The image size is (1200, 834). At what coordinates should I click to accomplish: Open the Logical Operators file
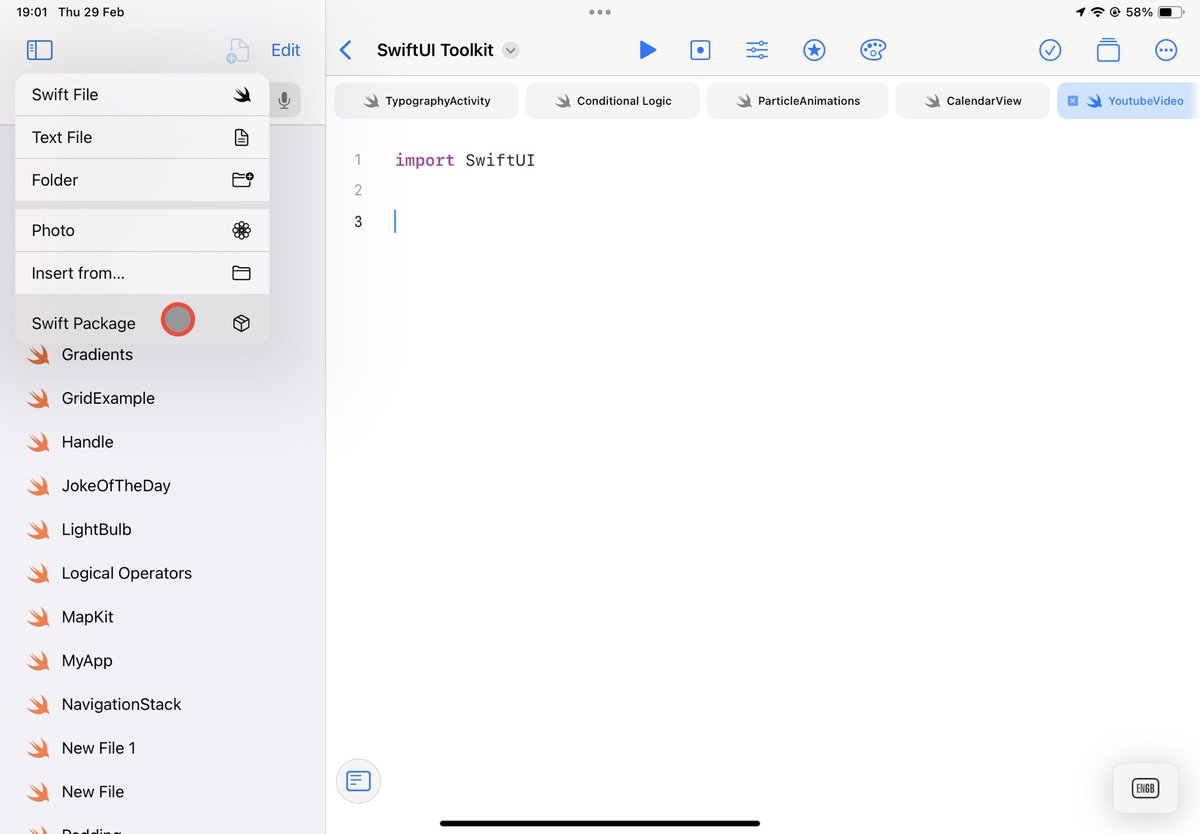click(126, 573)
